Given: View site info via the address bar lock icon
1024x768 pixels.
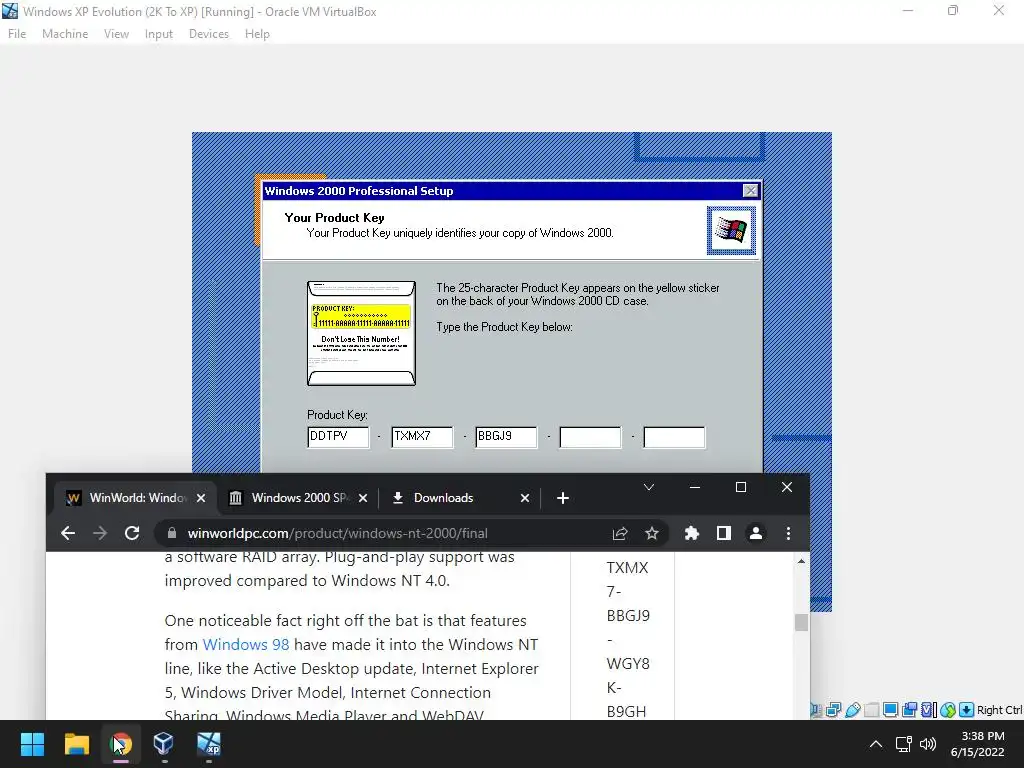Looking at the screenshot, I should pos(172,534).
